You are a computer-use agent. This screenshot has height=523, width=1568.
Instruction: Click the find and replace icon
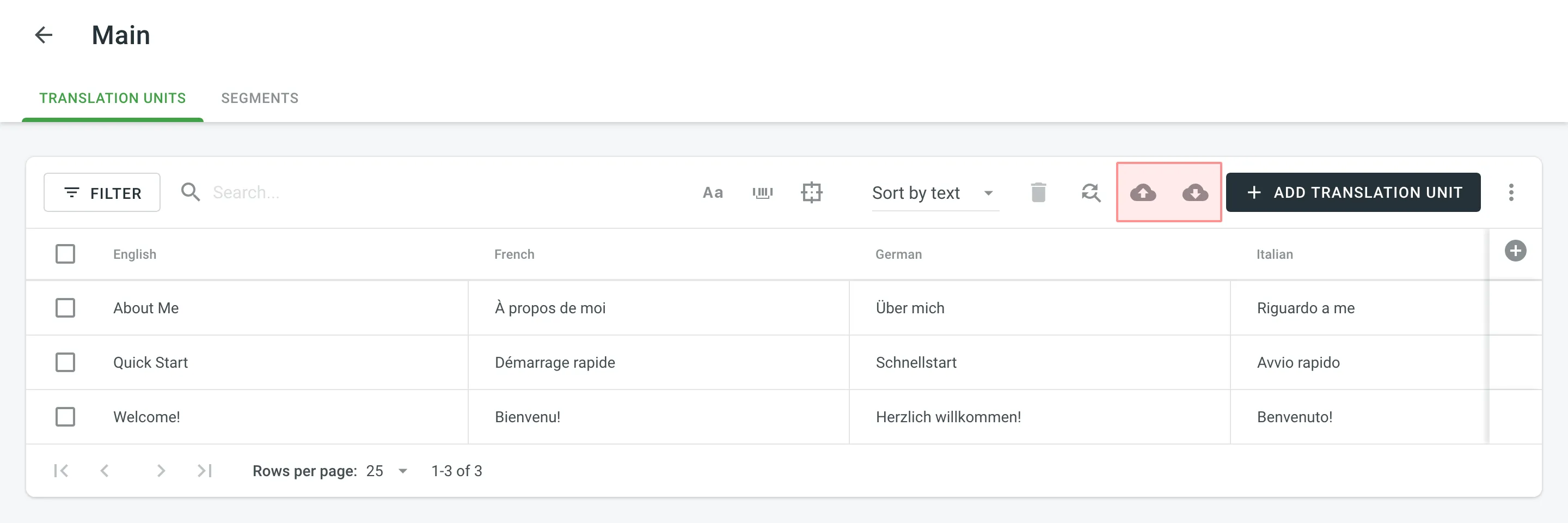pyautogui.click(x=1091, y=193)
